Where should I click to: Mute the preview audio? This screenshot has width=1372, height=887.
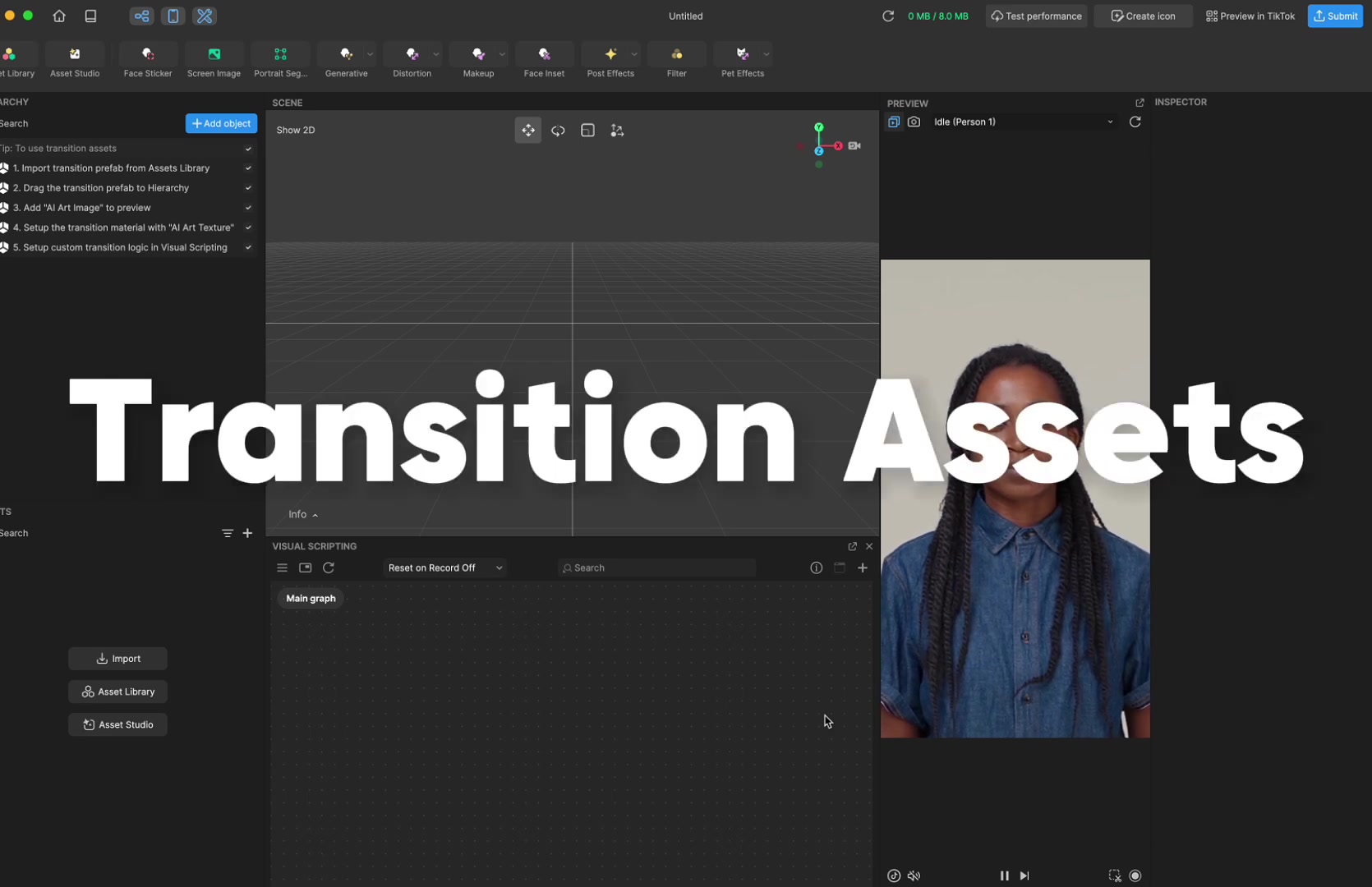pos(914,876)
